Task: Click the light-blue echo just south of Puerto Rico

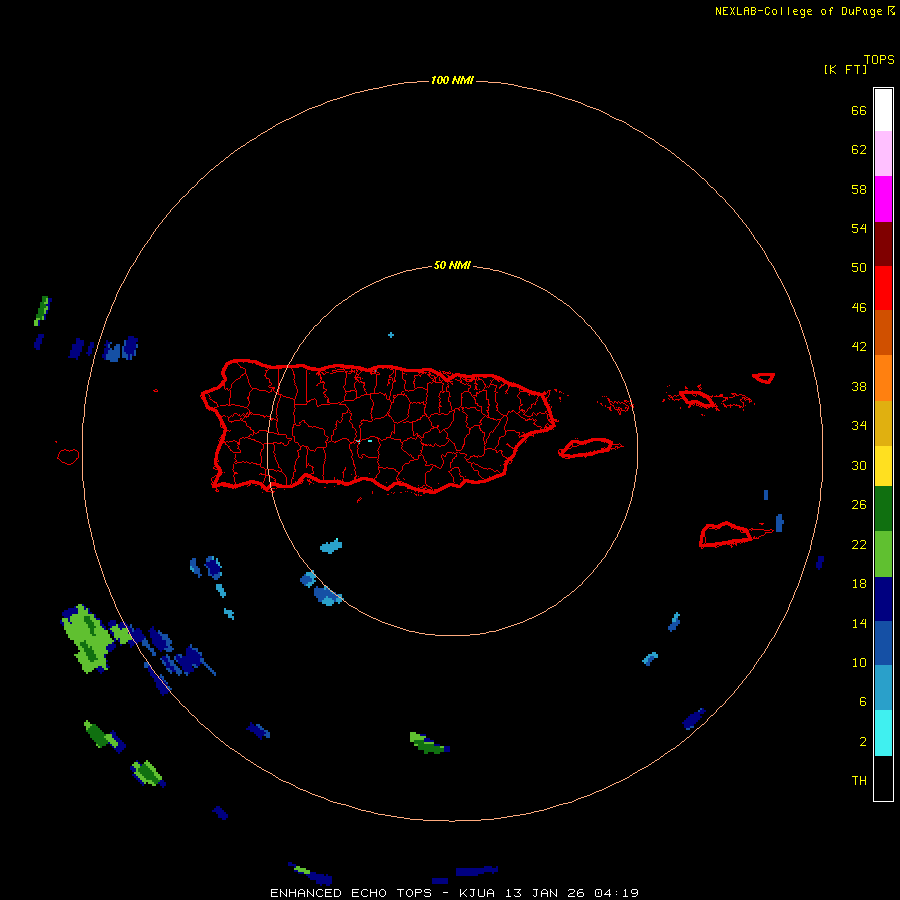Action: 331,546
